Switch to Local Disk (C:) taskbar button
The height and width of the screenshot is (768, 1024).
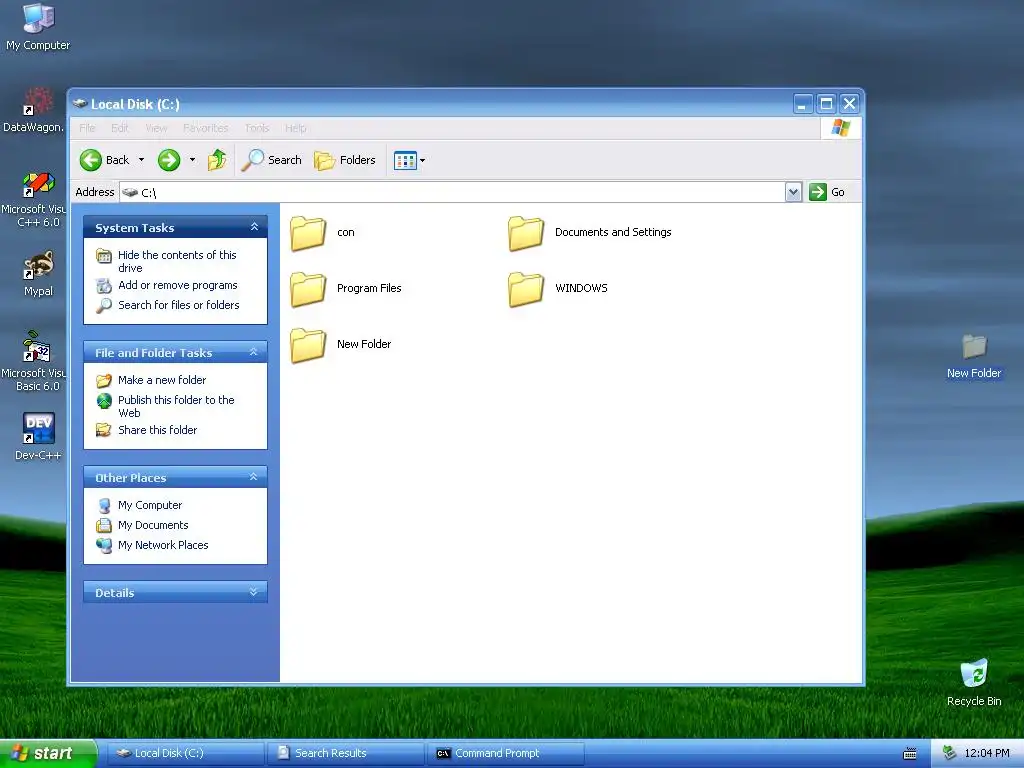point(186,753)
